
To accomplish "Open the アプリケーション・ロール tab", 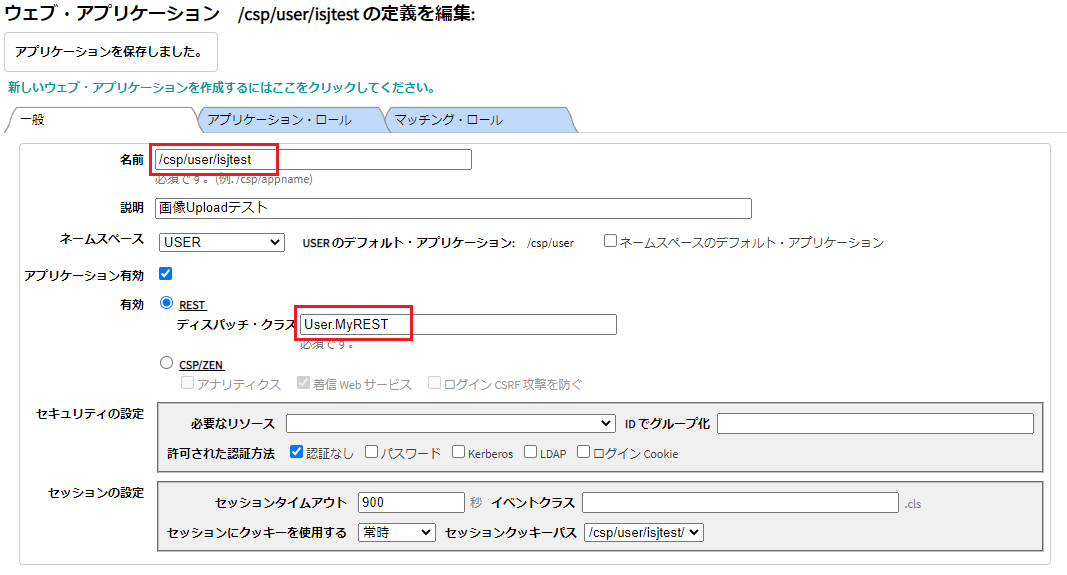I will pos(278,120).
